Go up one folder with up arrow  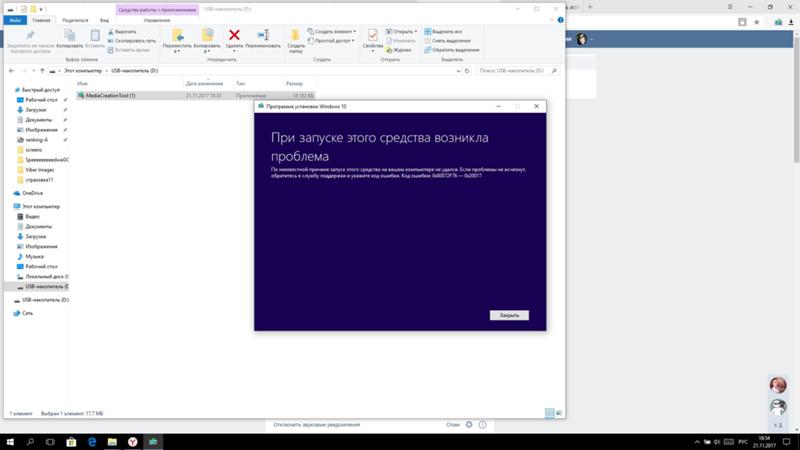coord(42,71)
